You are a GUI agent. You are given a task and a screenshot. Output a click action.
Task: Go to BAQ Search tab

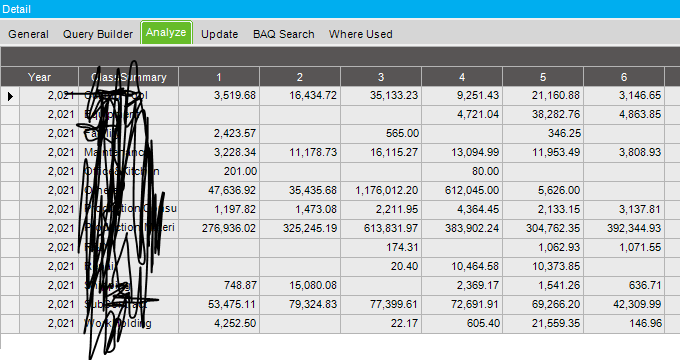284,34
